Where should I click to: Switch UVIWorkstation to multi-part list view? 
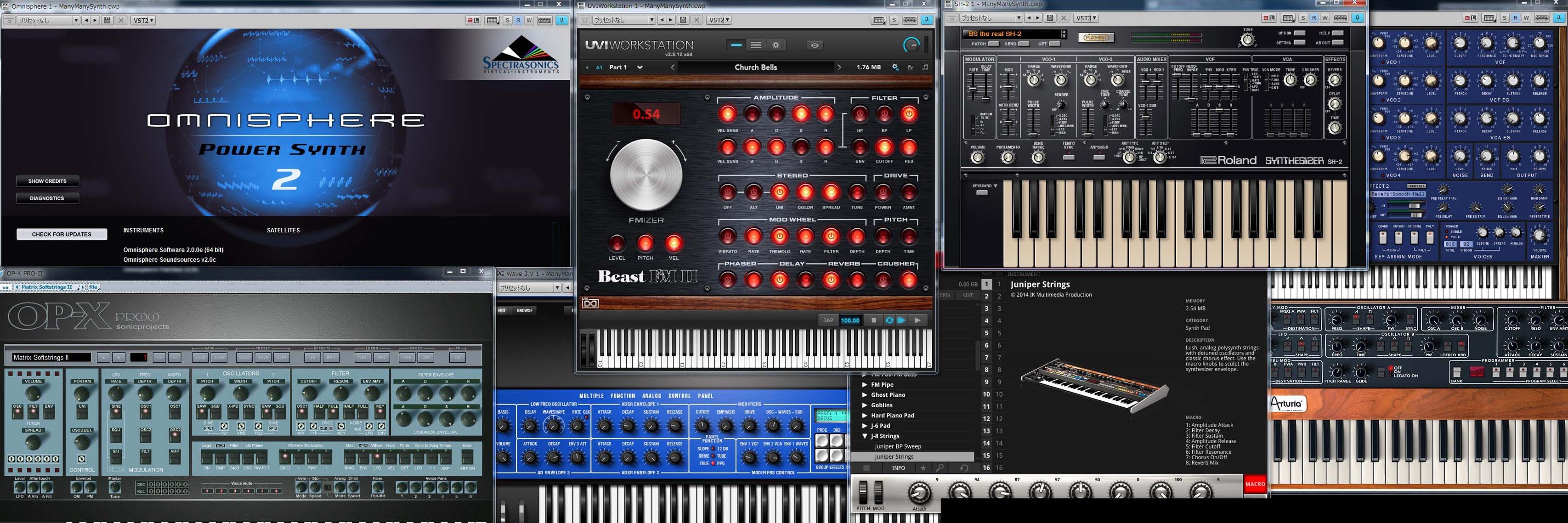[x=756, y=45]
